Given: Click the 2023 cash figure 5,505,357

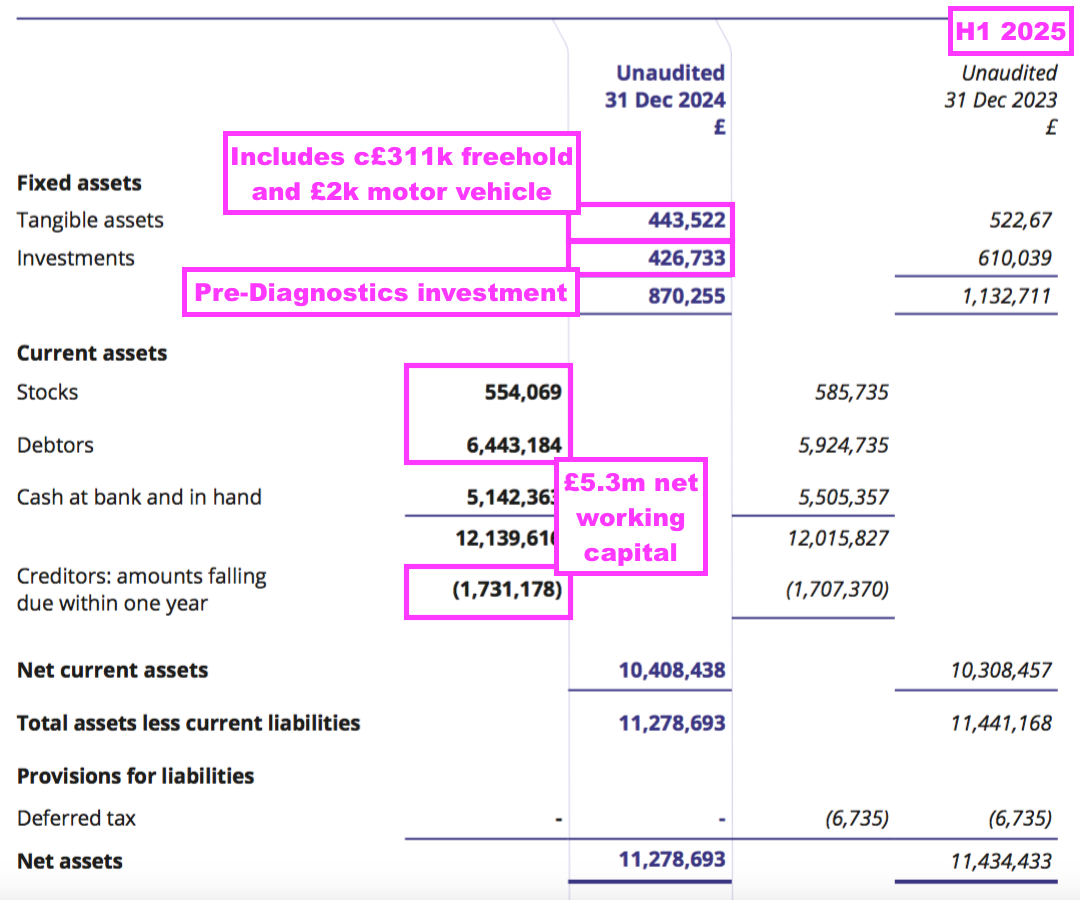Looking at the screenshot, I should (x=843, y=497).
